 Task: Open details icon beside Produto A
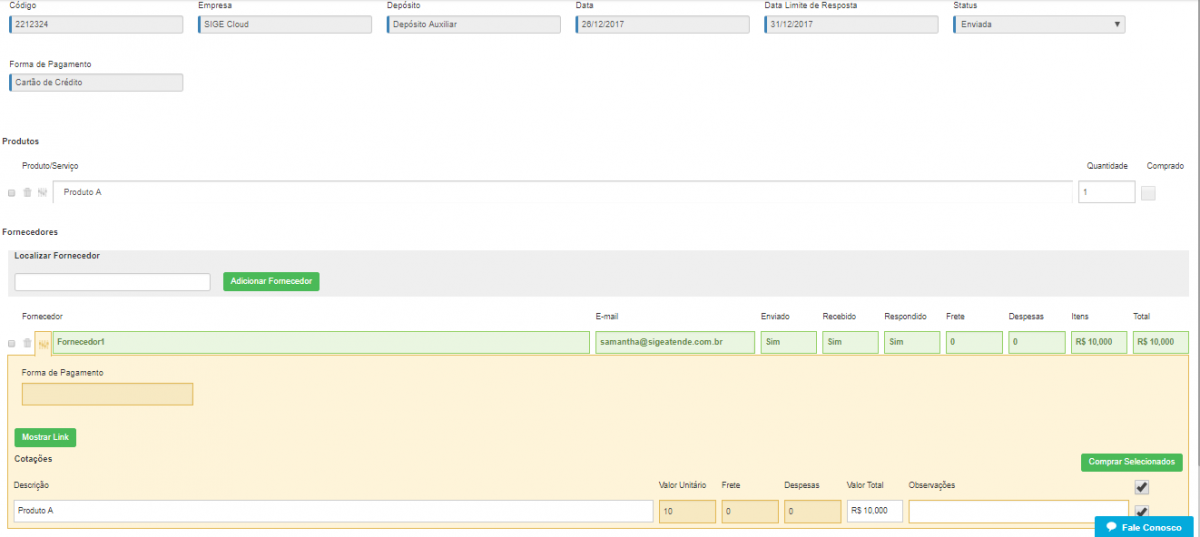[42, 192]
